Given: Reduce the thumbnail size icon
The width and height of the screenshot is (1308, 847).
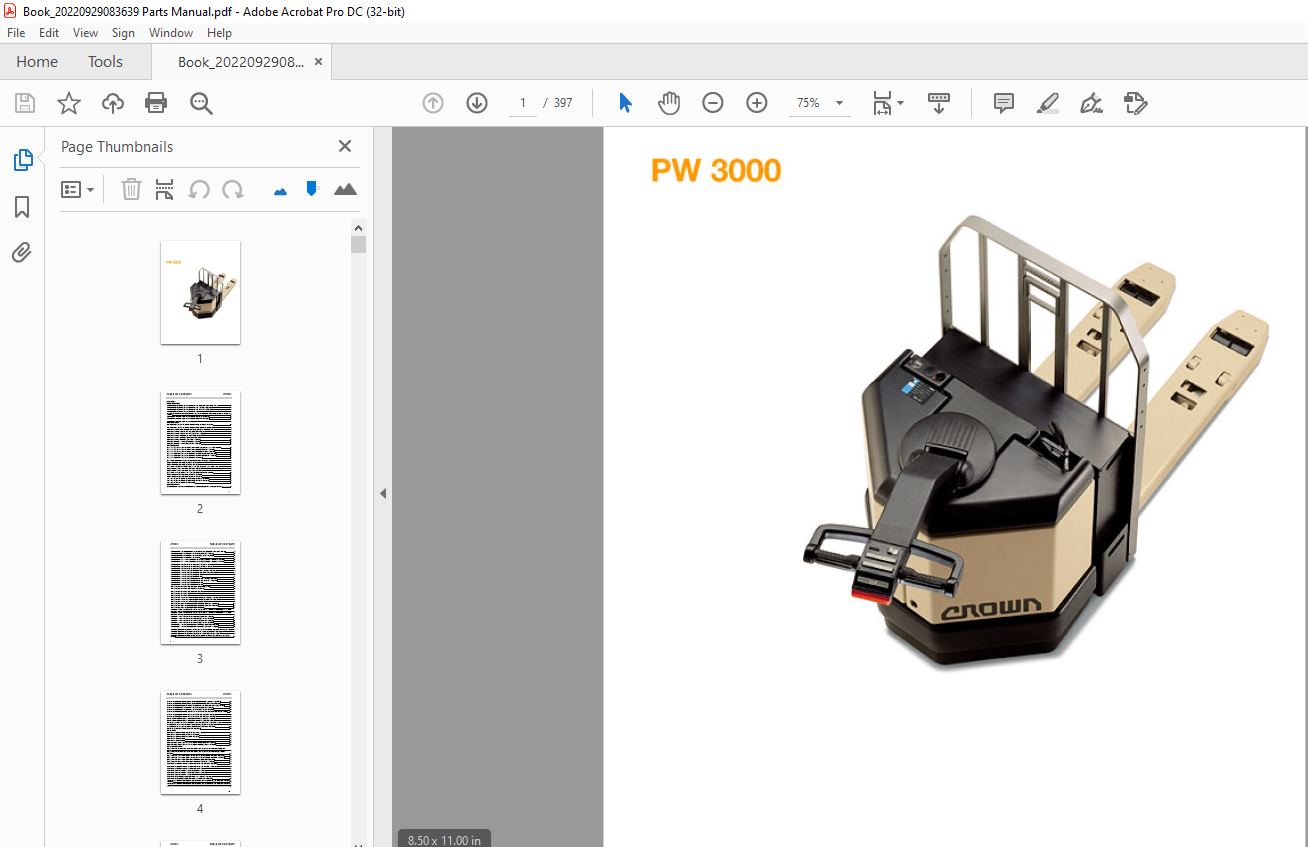Looking at the screenshot, I should click(x=281, y=190).
